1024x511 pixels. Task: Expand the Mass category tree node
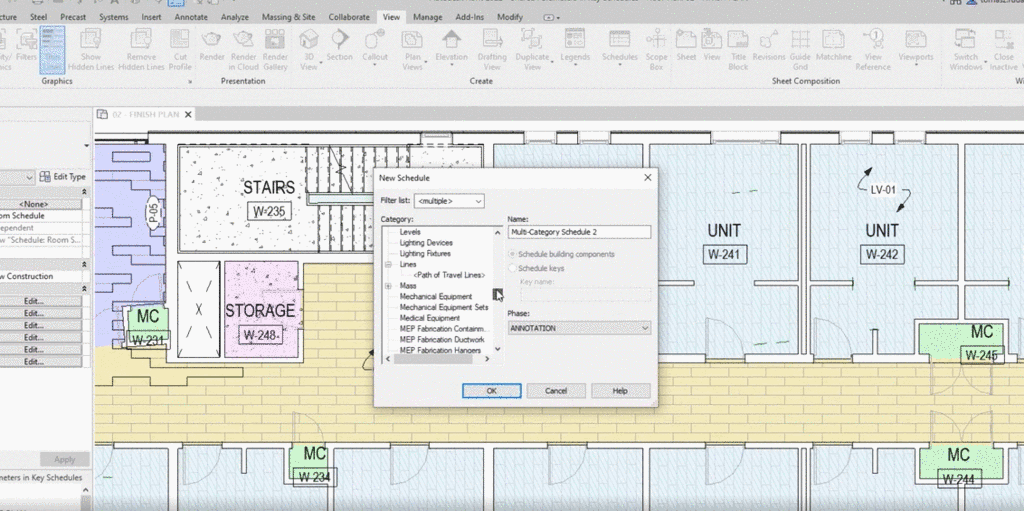click(x=388, y=286)
